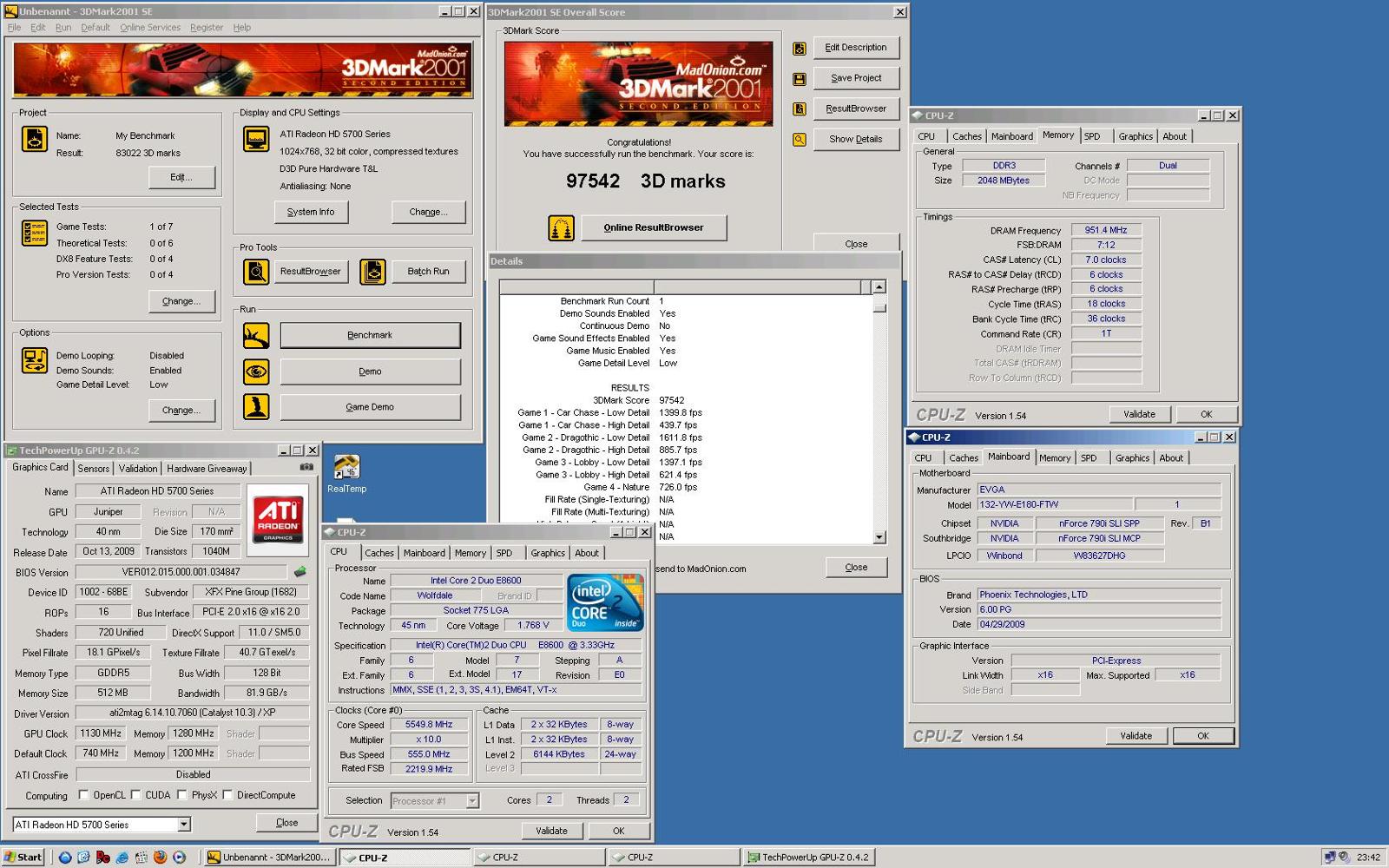The image size is (1389, 868).
Task: Open the Caches tab in the CPU-Z processor window
Action: [379, 553]
